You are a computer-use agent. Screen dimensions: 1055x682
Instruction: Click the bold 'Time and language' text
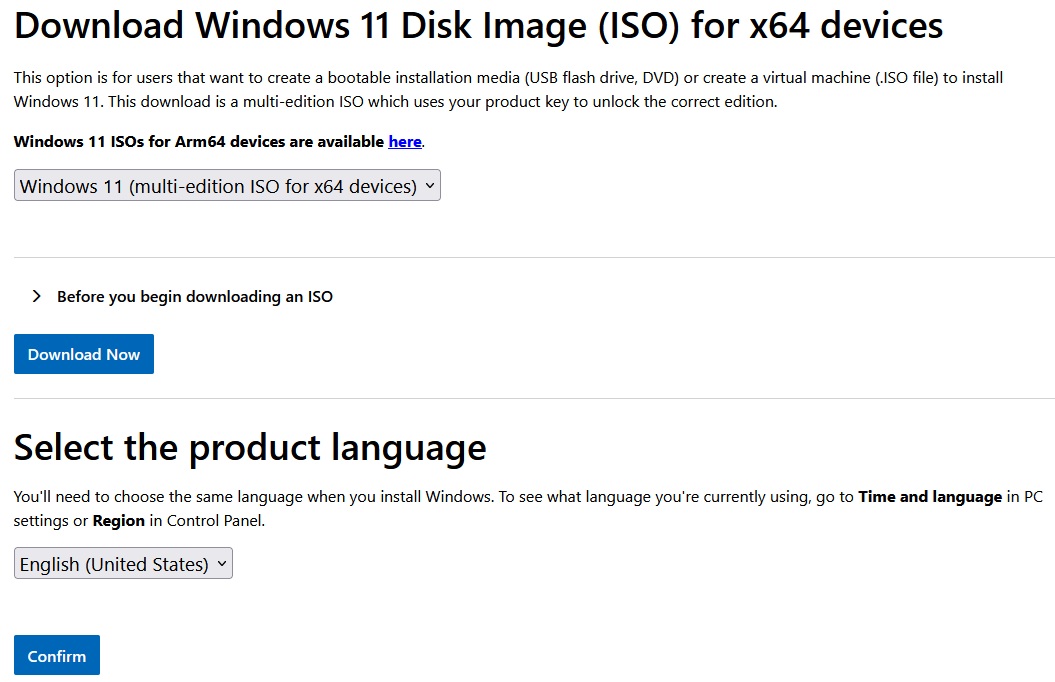coord(929,497)
